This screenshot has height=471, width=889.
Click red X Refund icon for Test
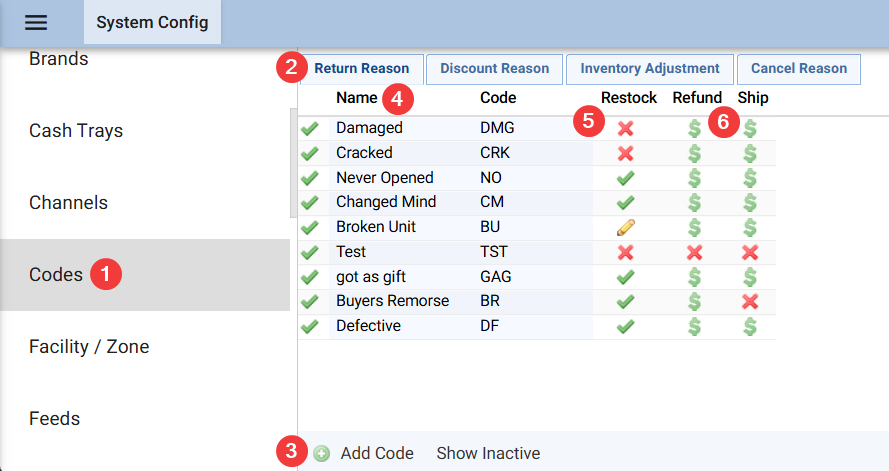click(694, 252)
